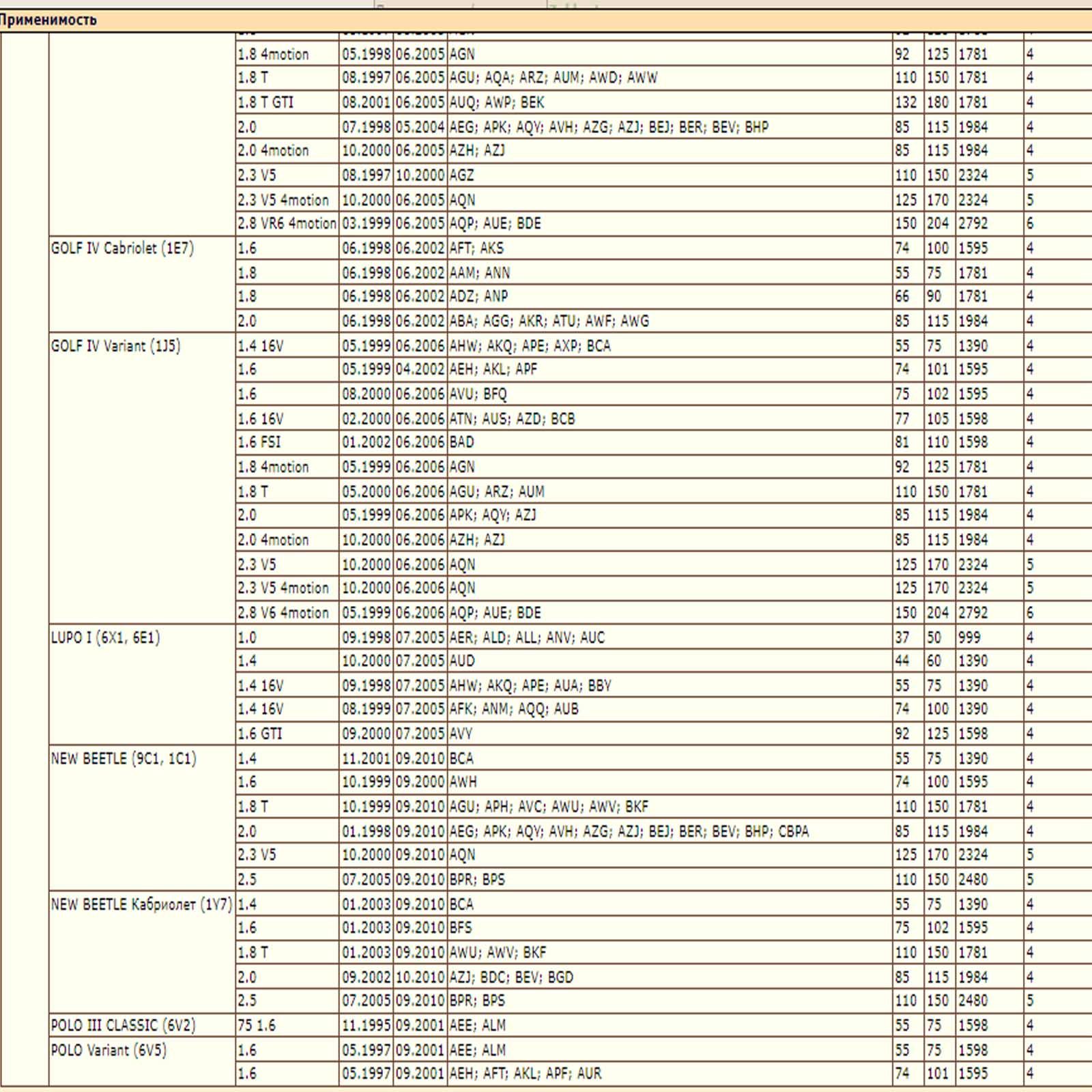Select the POLO III CLASSIC (6V2) cell
The image size is (1092, 1092).
123,1025
